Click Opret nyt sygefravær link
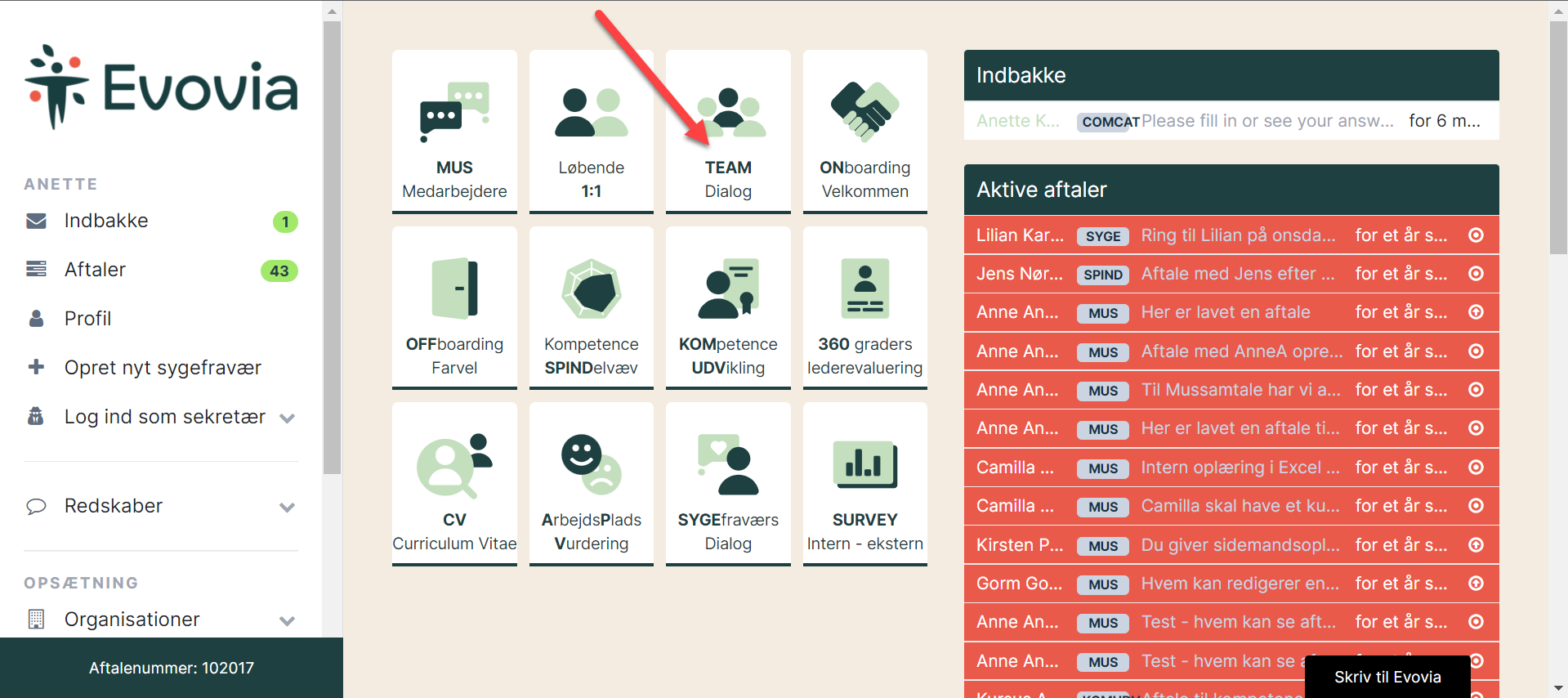This screenshot has height=698, width=1568. tap(163, 368)
